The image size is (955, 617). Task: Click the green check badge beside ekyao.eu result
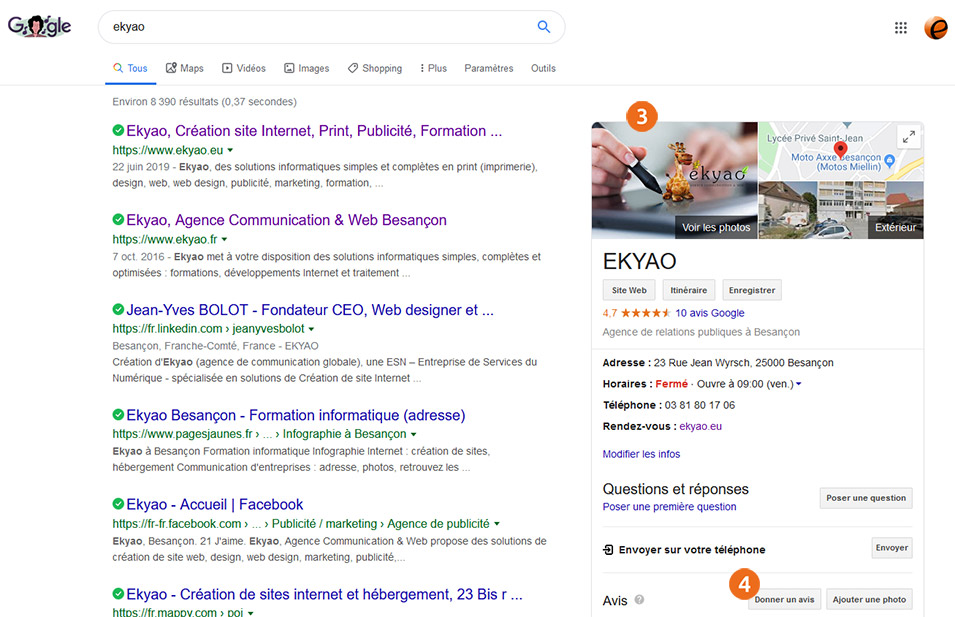tap(118, 130)
